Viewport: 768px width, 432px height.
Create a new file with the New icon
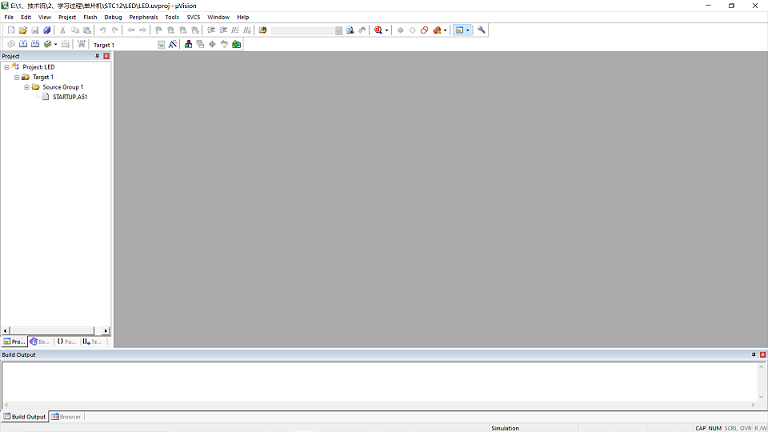click(11, 30)
